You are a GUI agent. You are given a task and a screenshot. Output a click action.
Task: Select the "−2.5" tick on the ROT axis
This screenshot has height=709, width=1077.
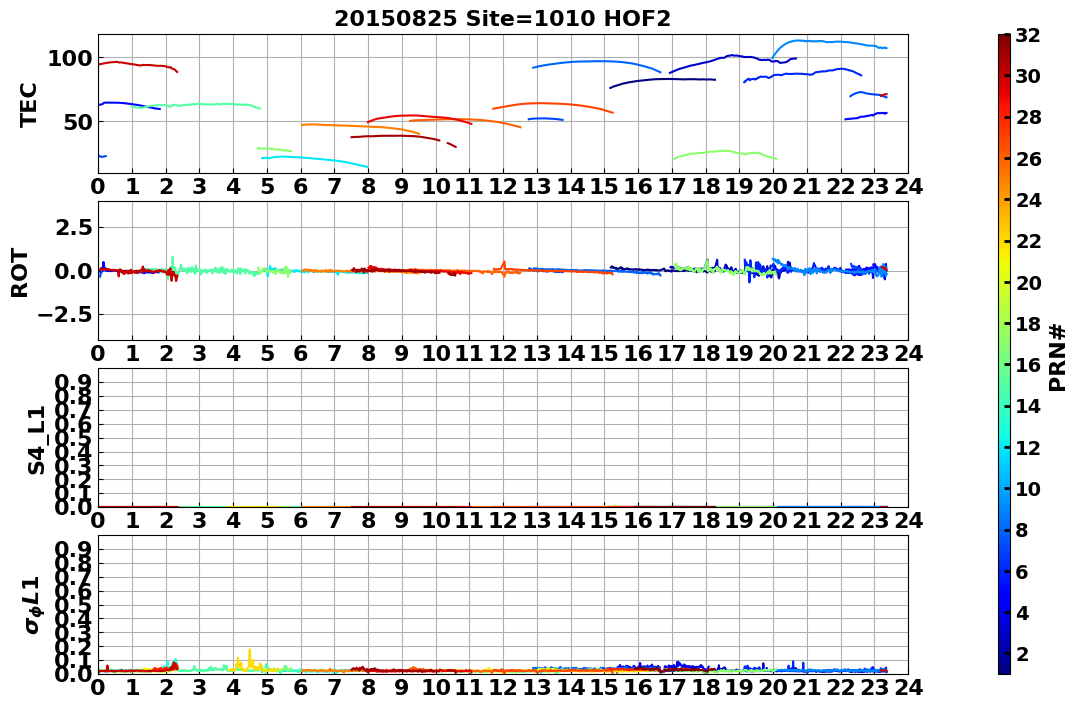click(x=65, y=315)
